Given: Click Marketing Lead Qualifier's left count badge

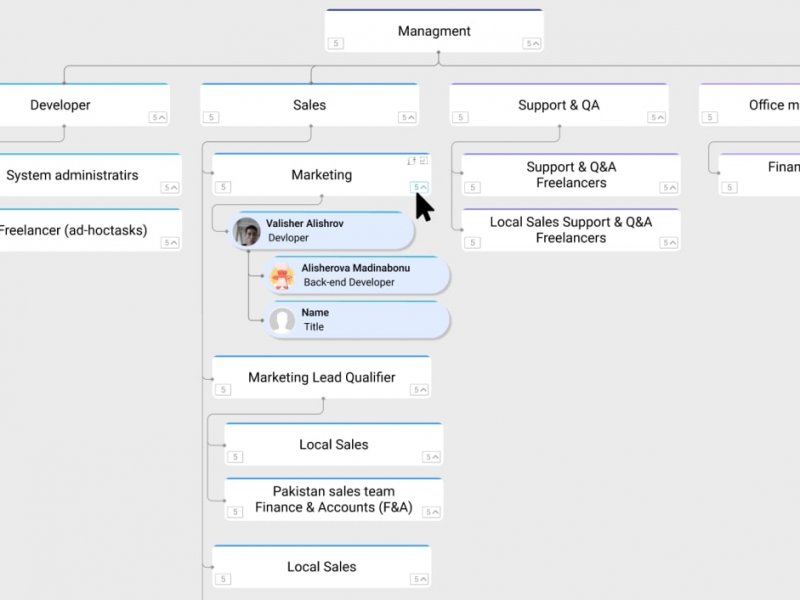Looking at the screenshot, I should [223, 390].
